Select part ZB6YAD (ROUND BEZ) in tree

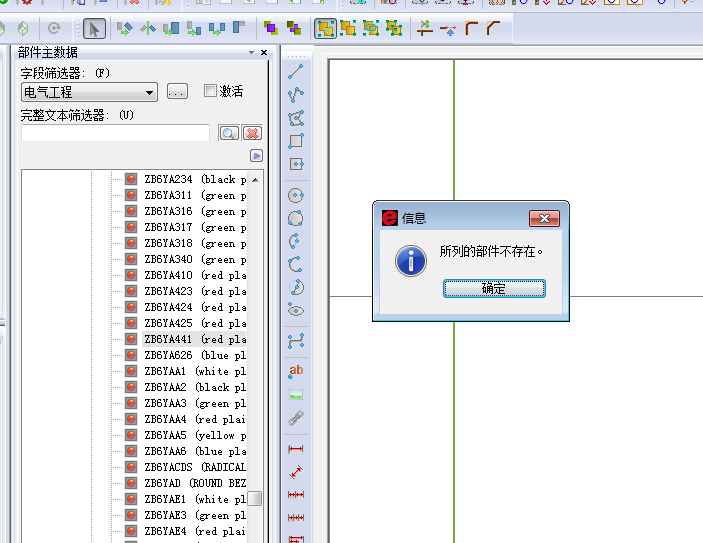tap(195, 483)
